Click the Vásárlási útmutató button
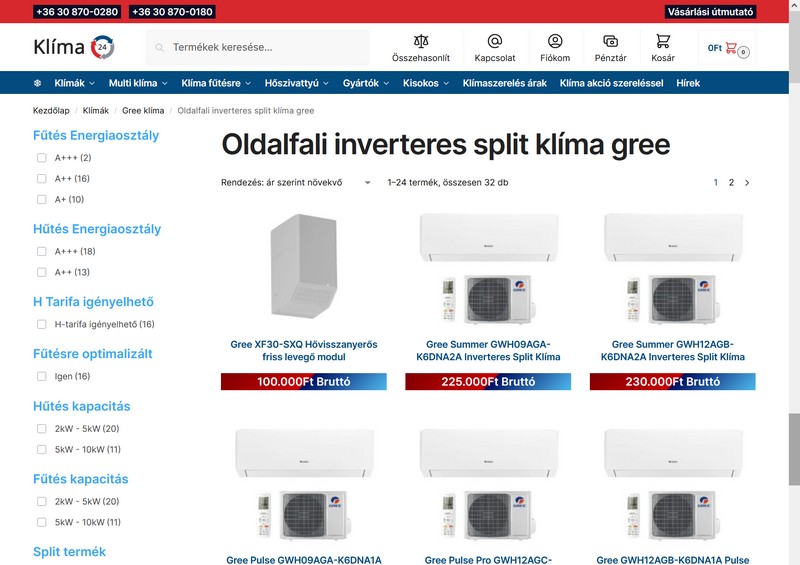This screenshot has width=800, height=565. pyautogui.click(x=710, y=12)
